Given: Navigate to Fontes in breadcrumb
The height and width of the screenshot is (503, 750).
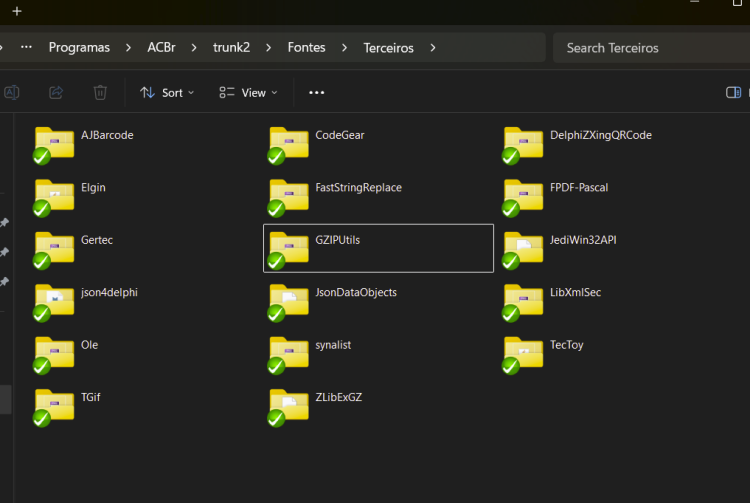Looking at the screenshot, I should (x=307, y=48).
